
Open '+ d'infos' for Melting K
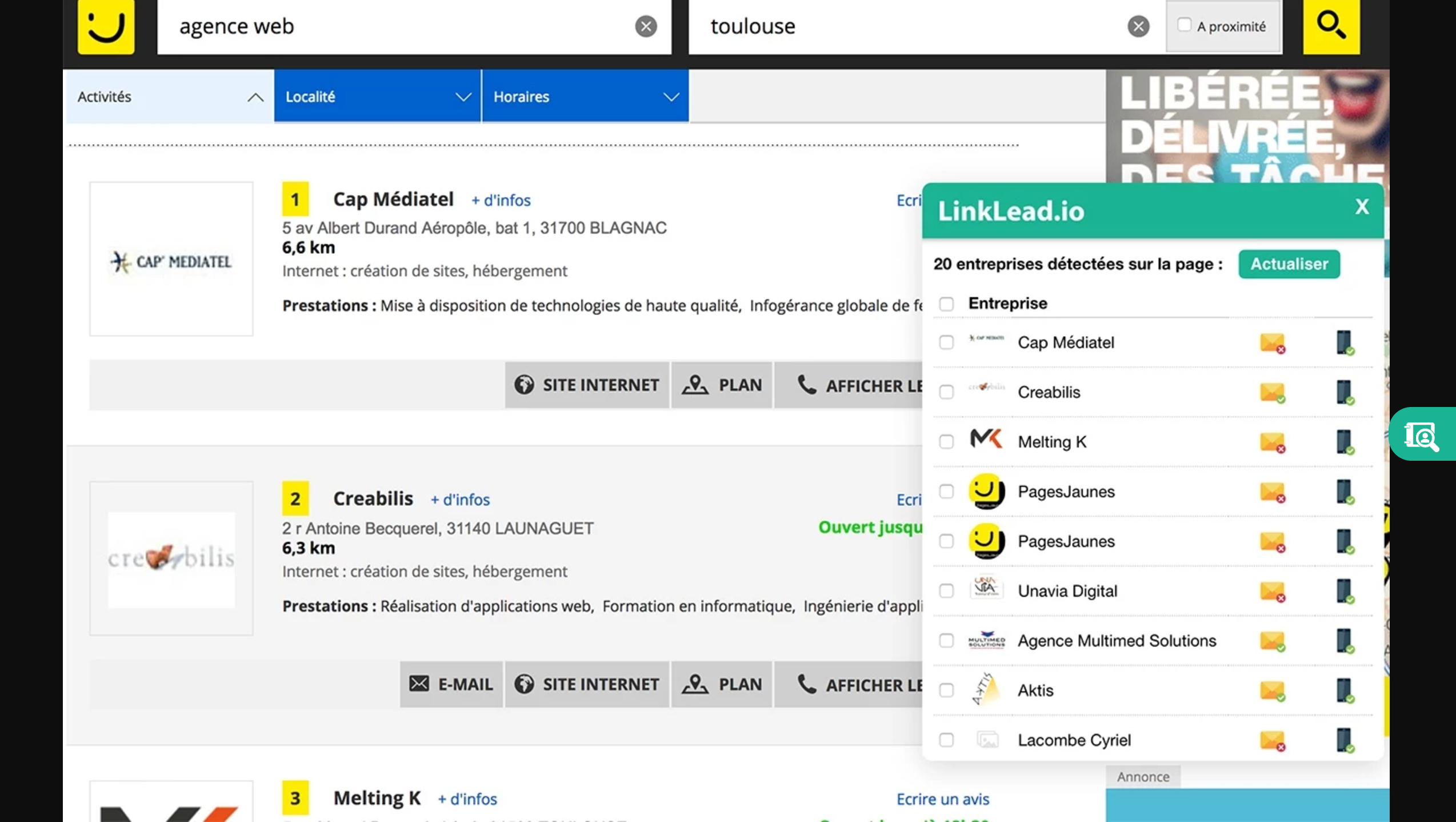pos(467,799)
